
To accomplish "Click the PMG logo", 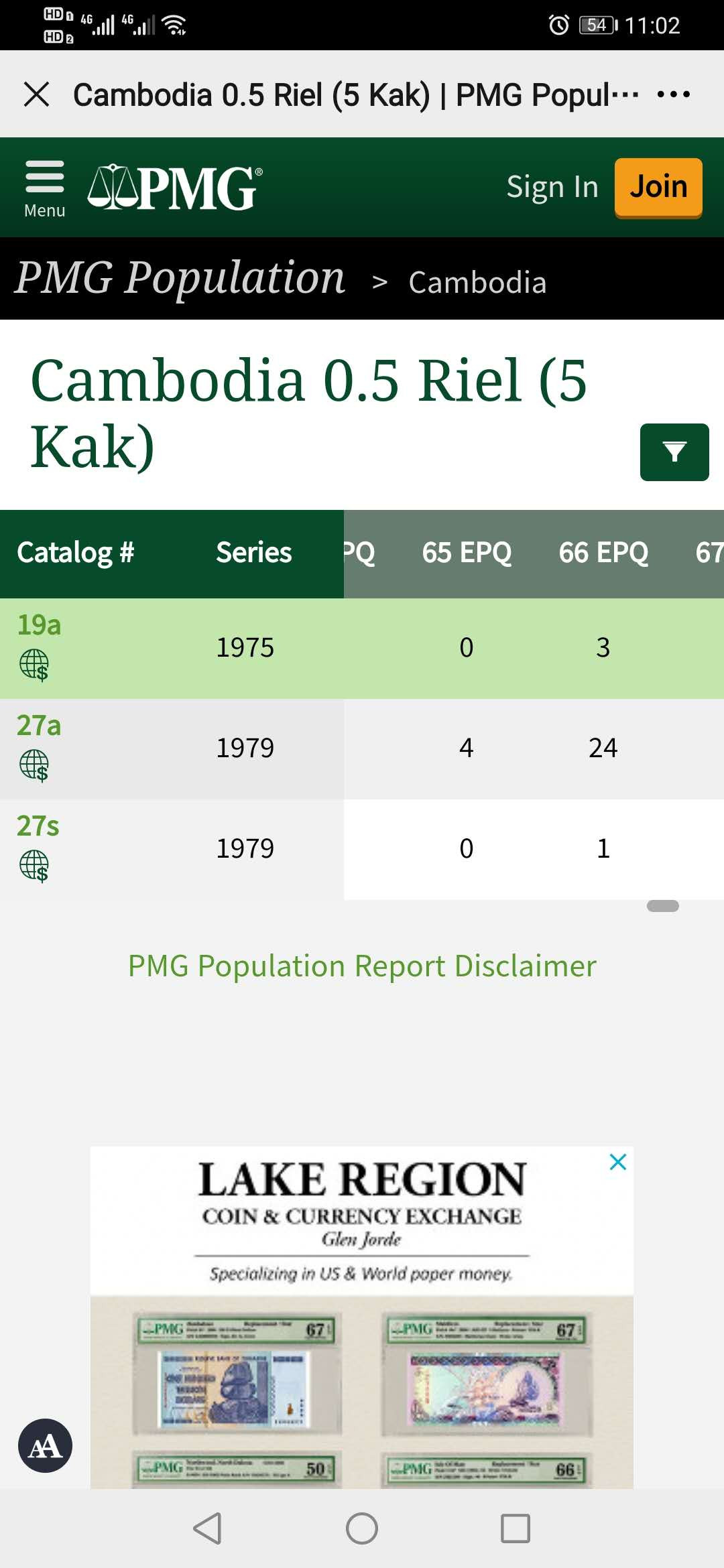I will [x=175, y=188].
